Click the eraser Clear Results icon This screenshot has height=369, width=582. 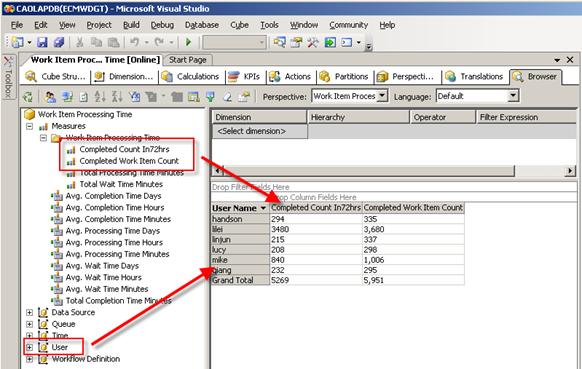[x=227, y=97]
